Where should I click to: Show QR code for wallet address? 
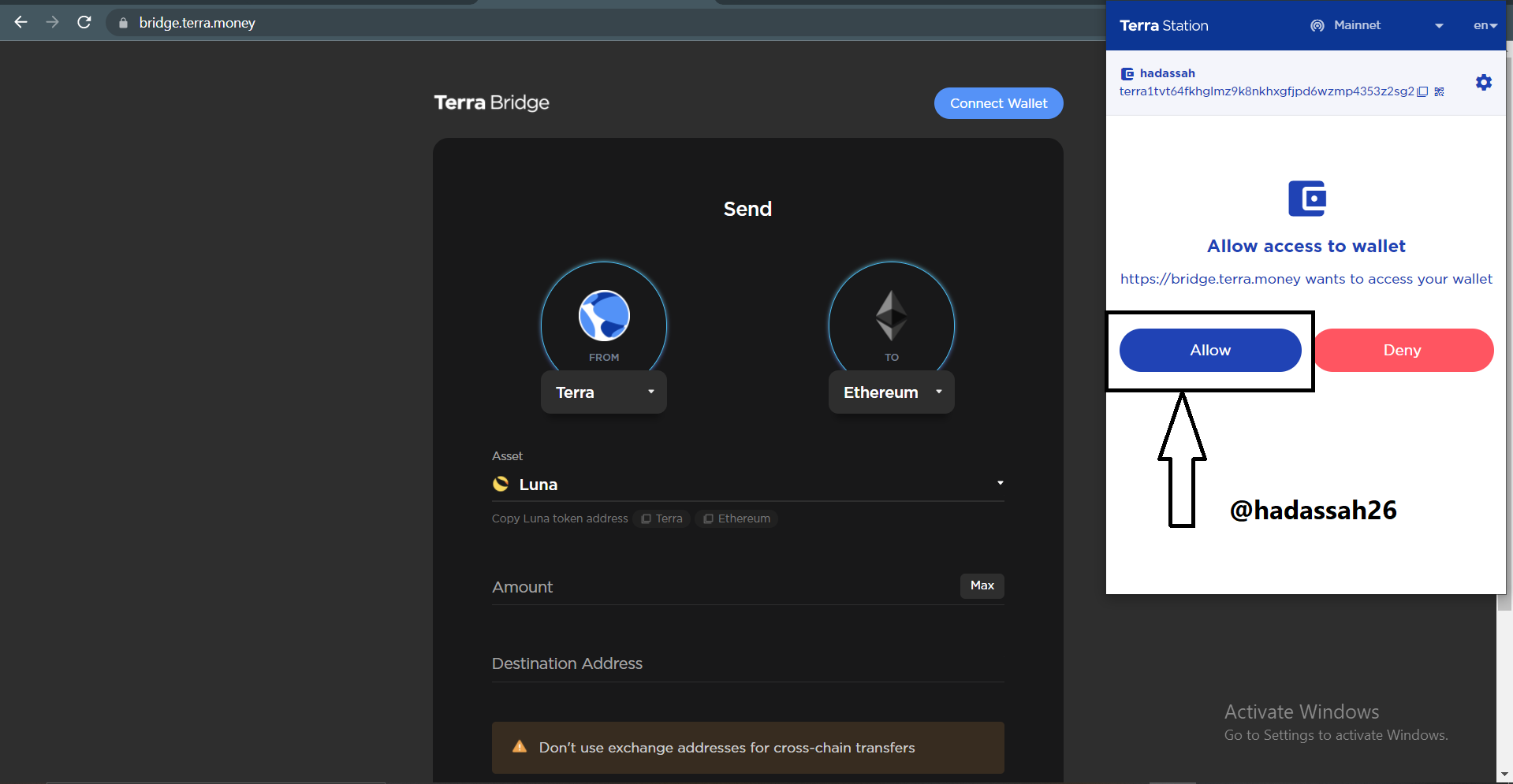tap(1439, 91)
